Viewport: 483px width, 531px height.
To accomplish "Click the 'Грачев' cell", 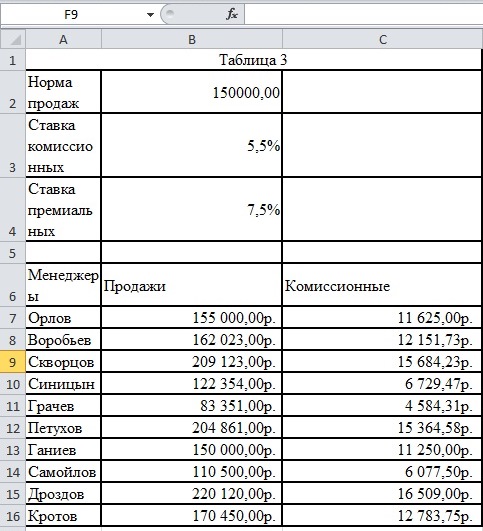I will [63, 406].
